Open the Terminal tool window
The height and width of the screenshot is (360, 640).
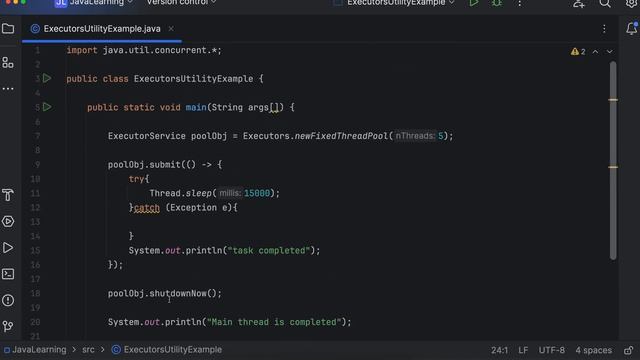pyautogui.click(x=8, y=274)
